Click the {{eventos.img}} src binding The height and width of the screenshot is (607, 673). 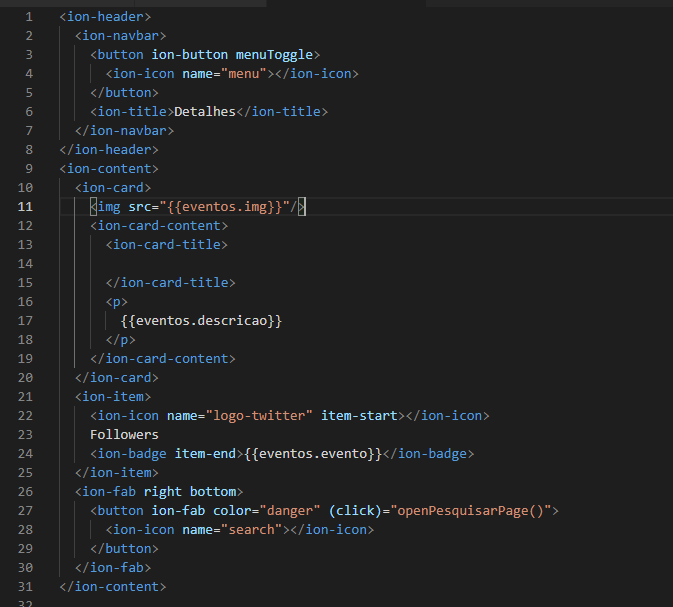click(x=226, y=207)
